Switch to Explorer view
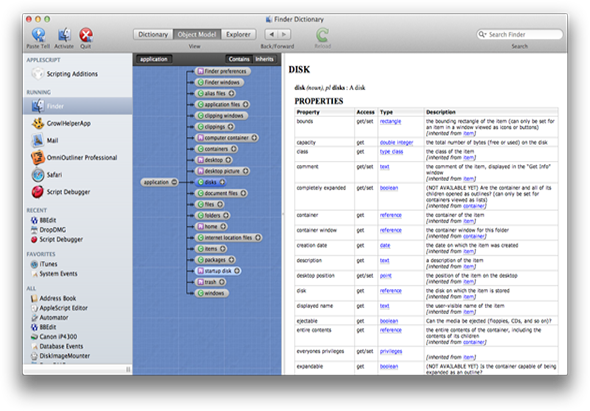This screenshot has width=590, height=411. (x=238, y=34)
